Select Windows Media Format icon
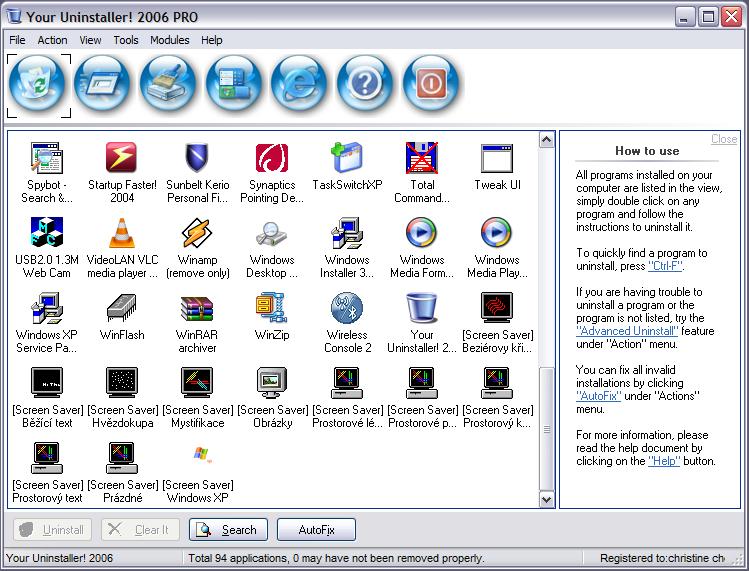The width and height of the screenshot is (749, 571). [422, 232]
